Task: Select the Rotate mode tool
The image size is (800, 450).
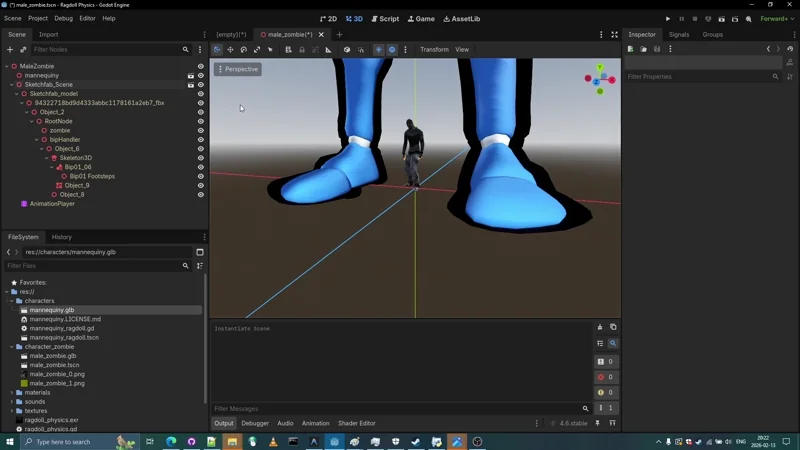Action: click(x=243, y=49)
